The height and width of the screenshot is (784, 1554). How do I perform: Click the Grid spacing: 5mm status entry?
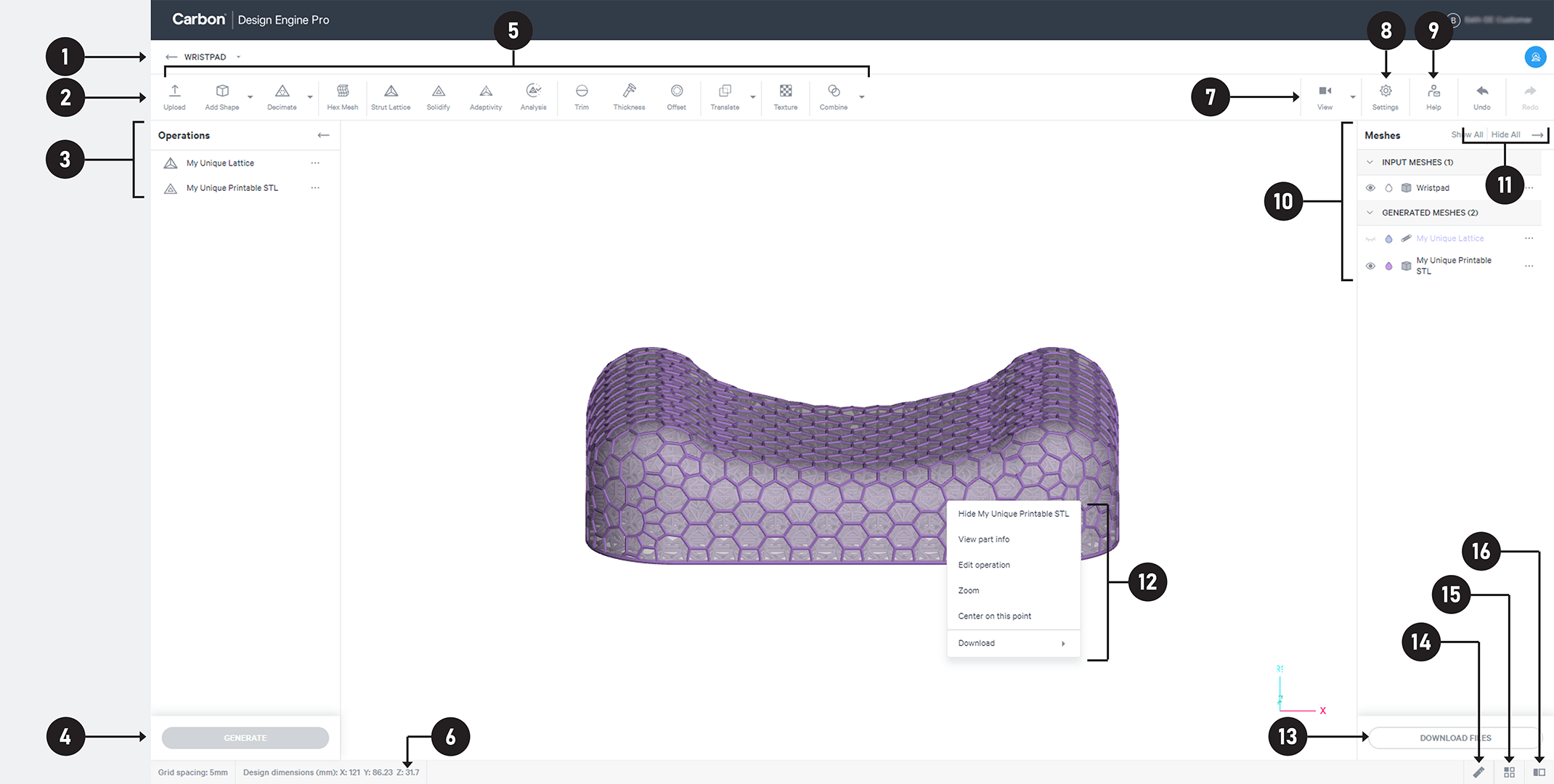[x=193, y=772]
